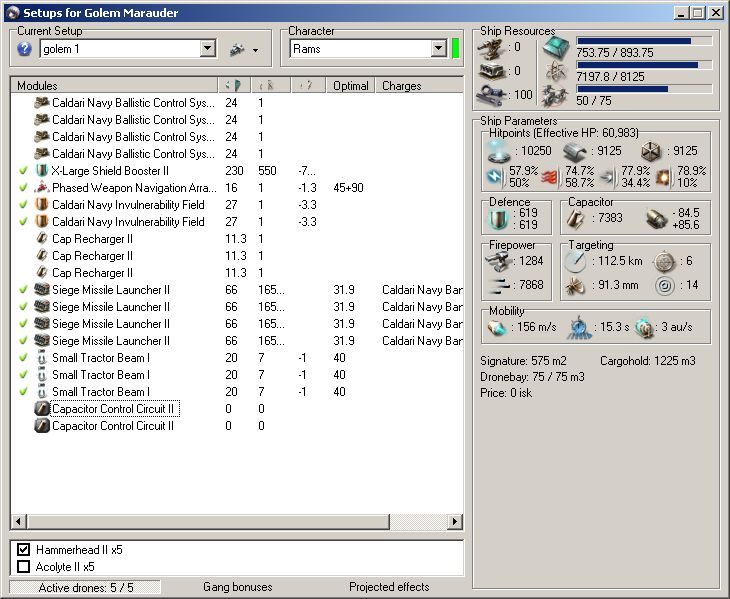Viewport: 730px width, 599px height.
Task: Toggle last Small Tractor Beam I checkmark
Action: click(23, 391)
